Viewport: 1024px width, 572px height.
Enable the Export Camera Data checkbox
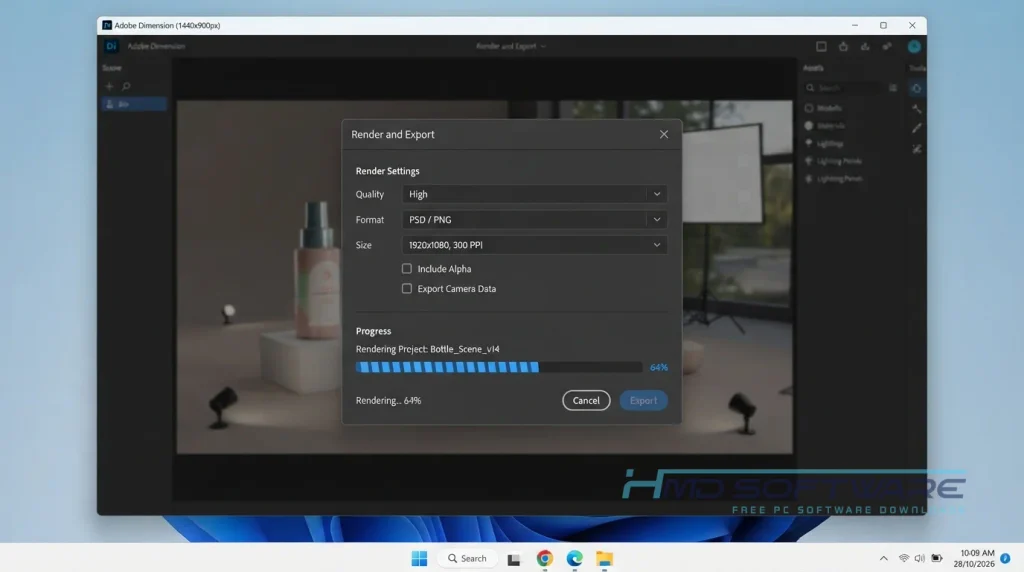[x=407, y=289]
